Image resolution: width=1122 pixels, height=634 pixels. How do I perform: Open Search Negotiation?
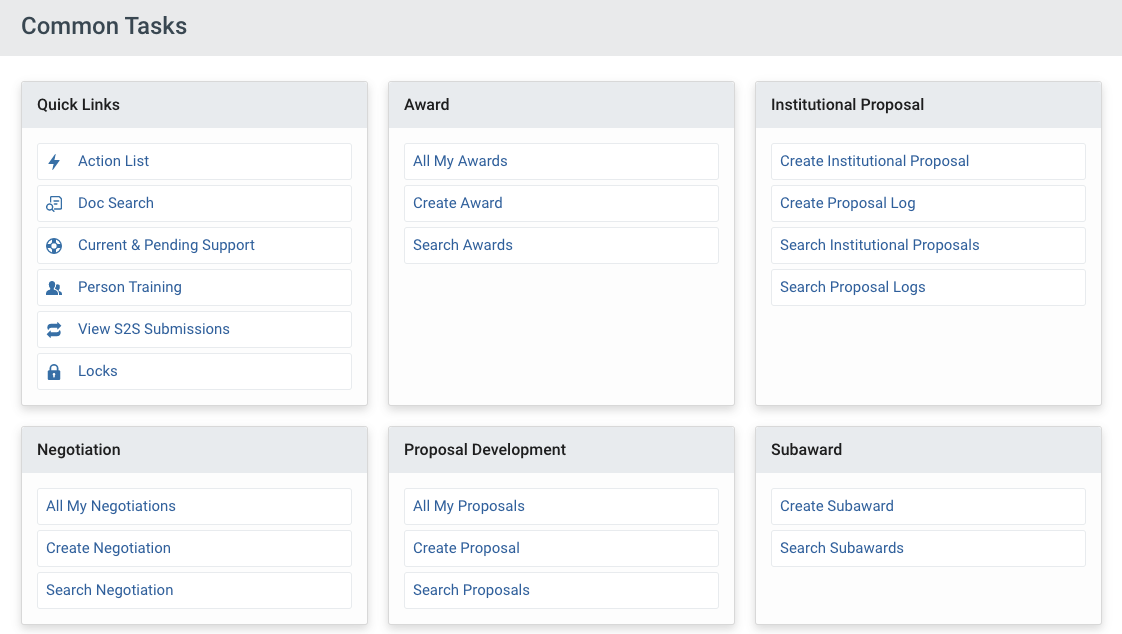109,590
